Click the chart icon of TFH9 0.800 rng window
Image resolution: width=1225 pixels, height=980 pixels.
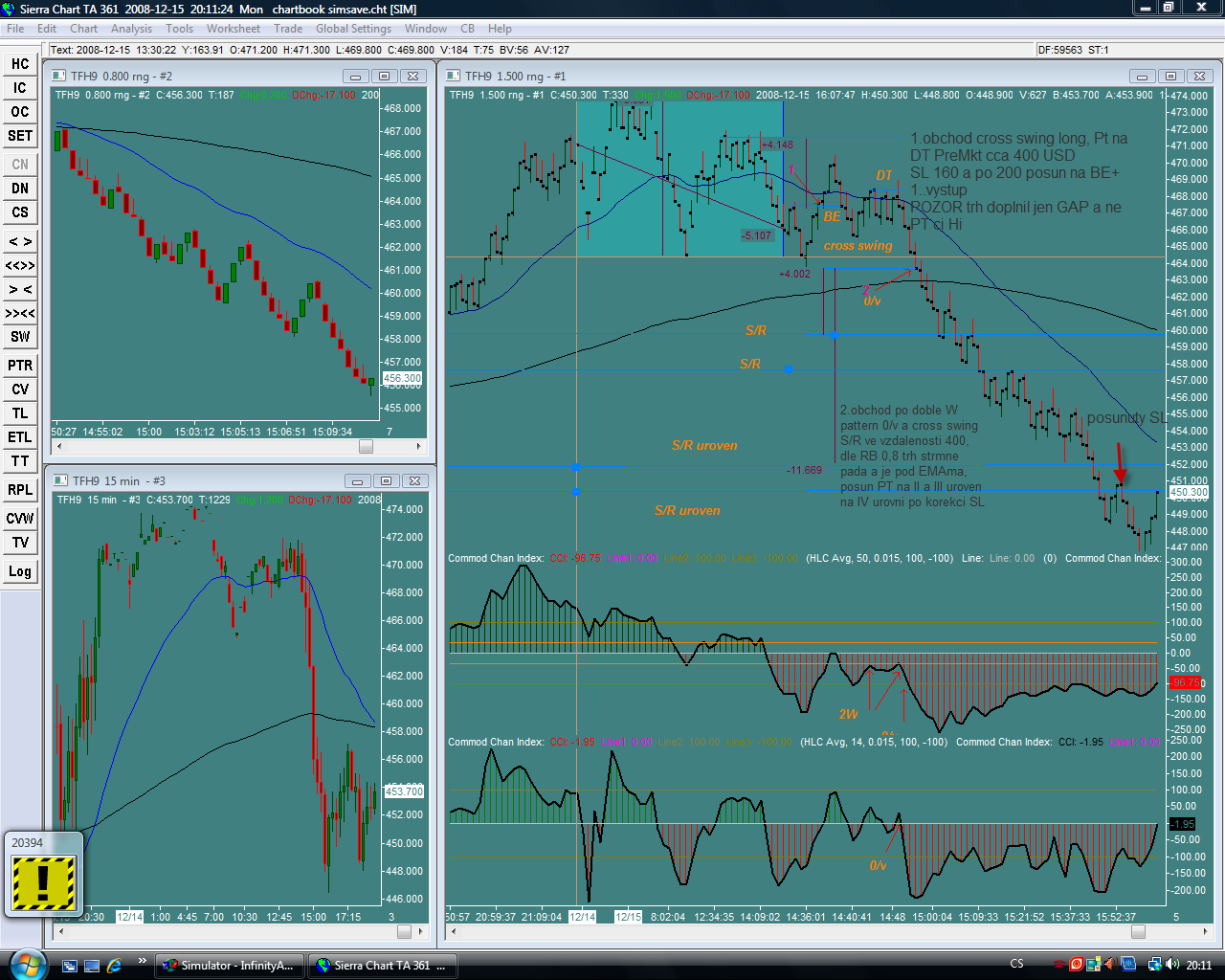pyautogui.click(x=59, y=76)
